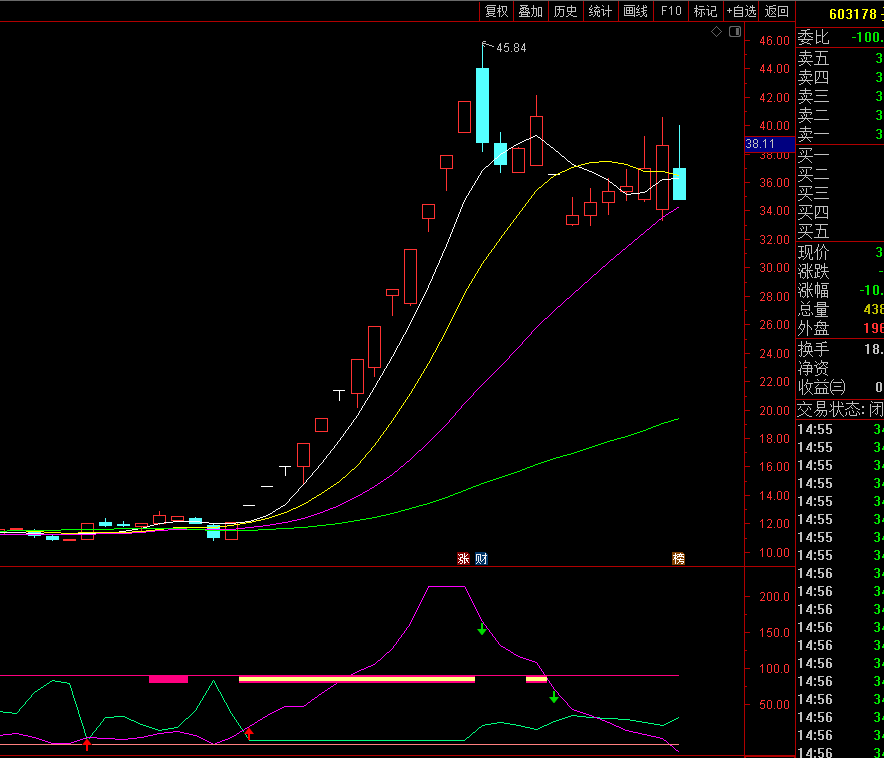Click the 现价 current price label
The width and height of the screenshot is (884, 758).
pos(814,252)
